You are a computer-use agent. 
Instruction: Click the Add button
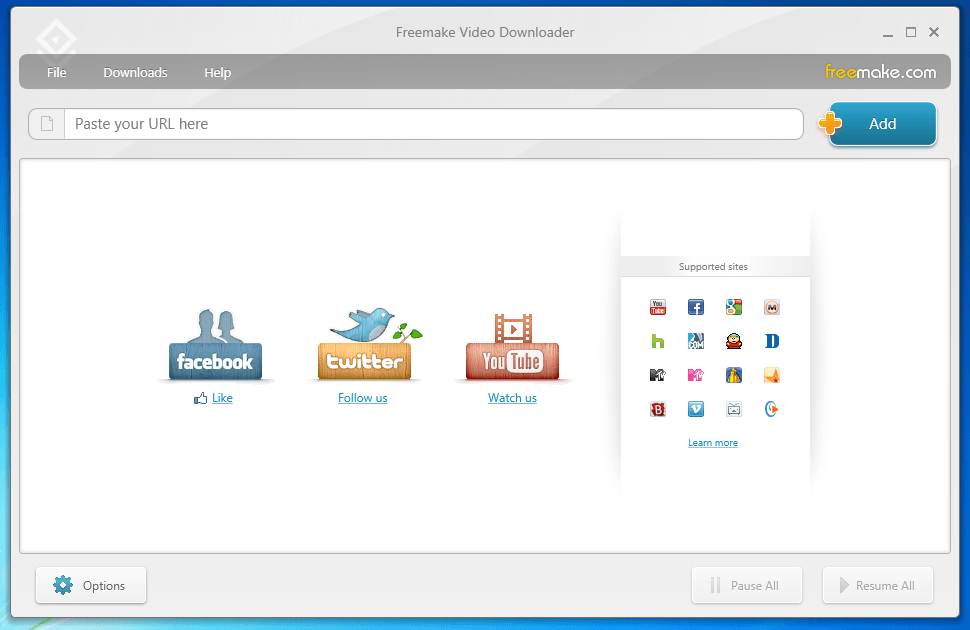click(x=882, y=123)
